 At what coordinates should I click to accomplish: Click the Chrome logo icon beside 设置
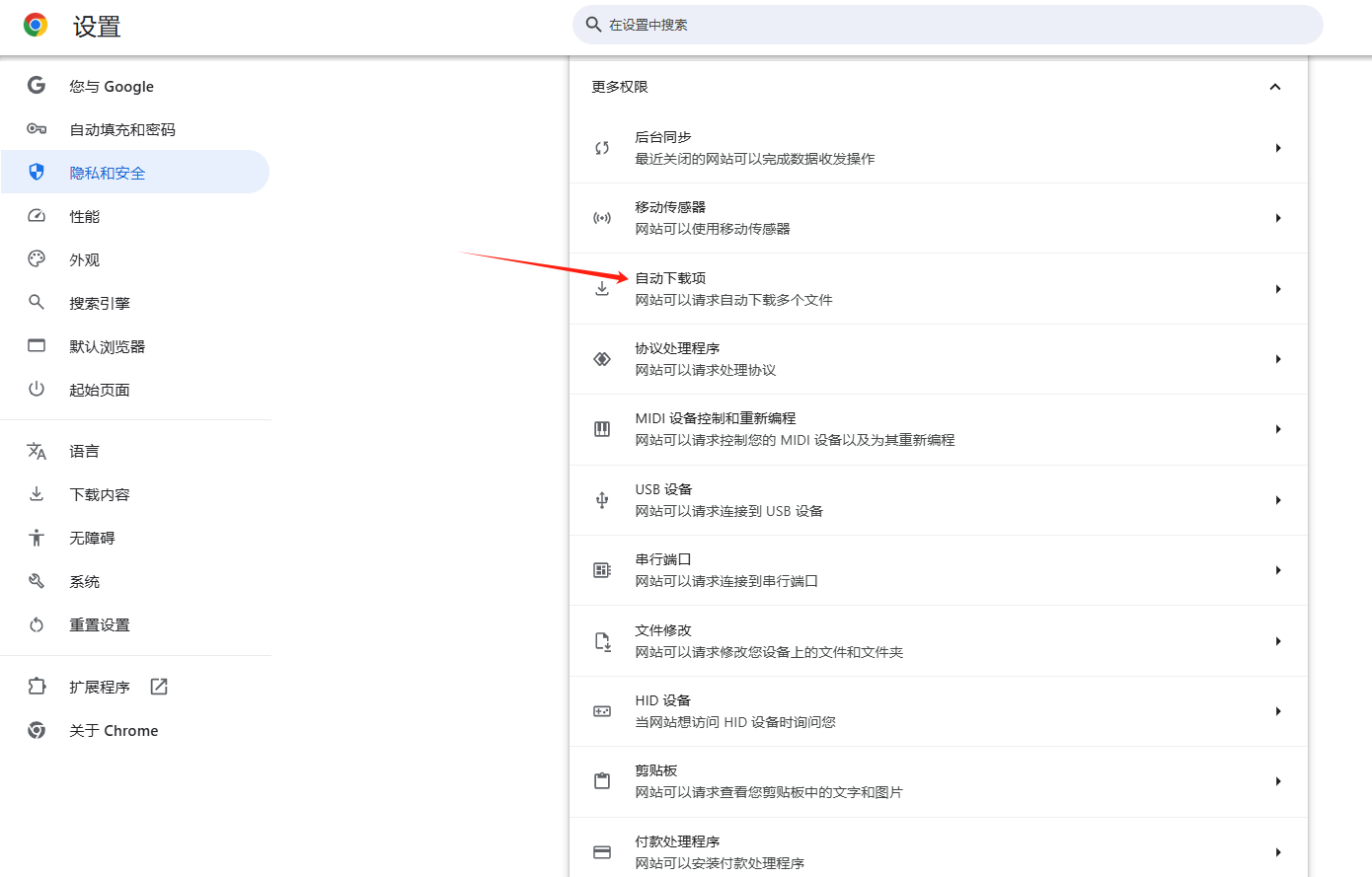[36, 26]
